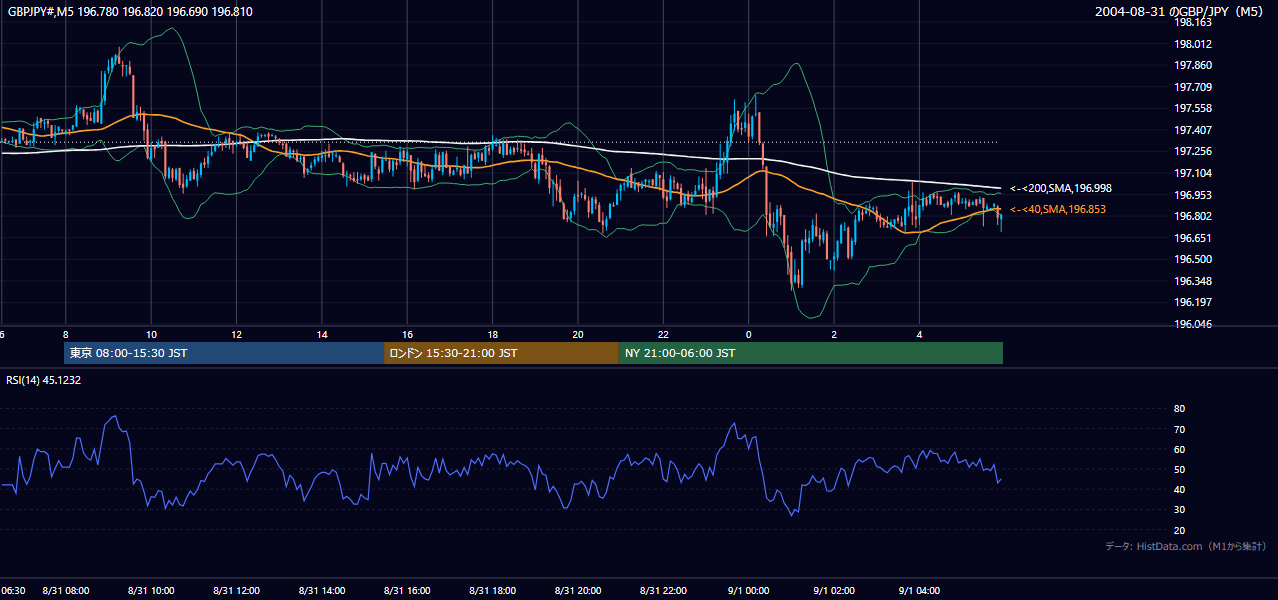Click RSI scale value 70

coord(1179,429)
